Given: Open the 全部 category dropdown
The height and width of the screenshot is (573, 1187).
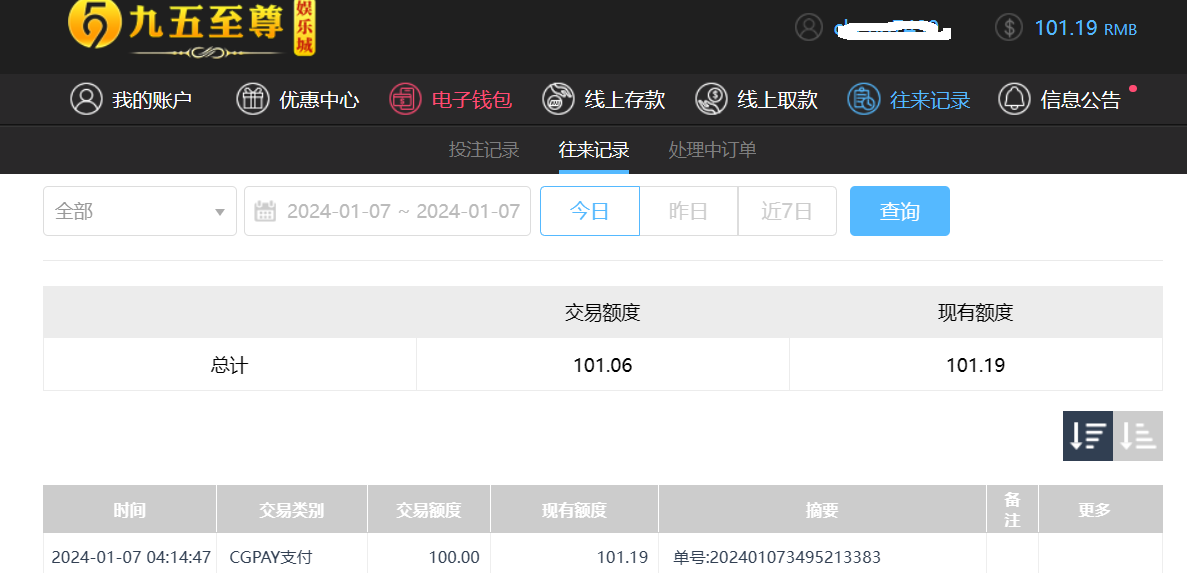Looking at the screenshot, I should point(140,210).
